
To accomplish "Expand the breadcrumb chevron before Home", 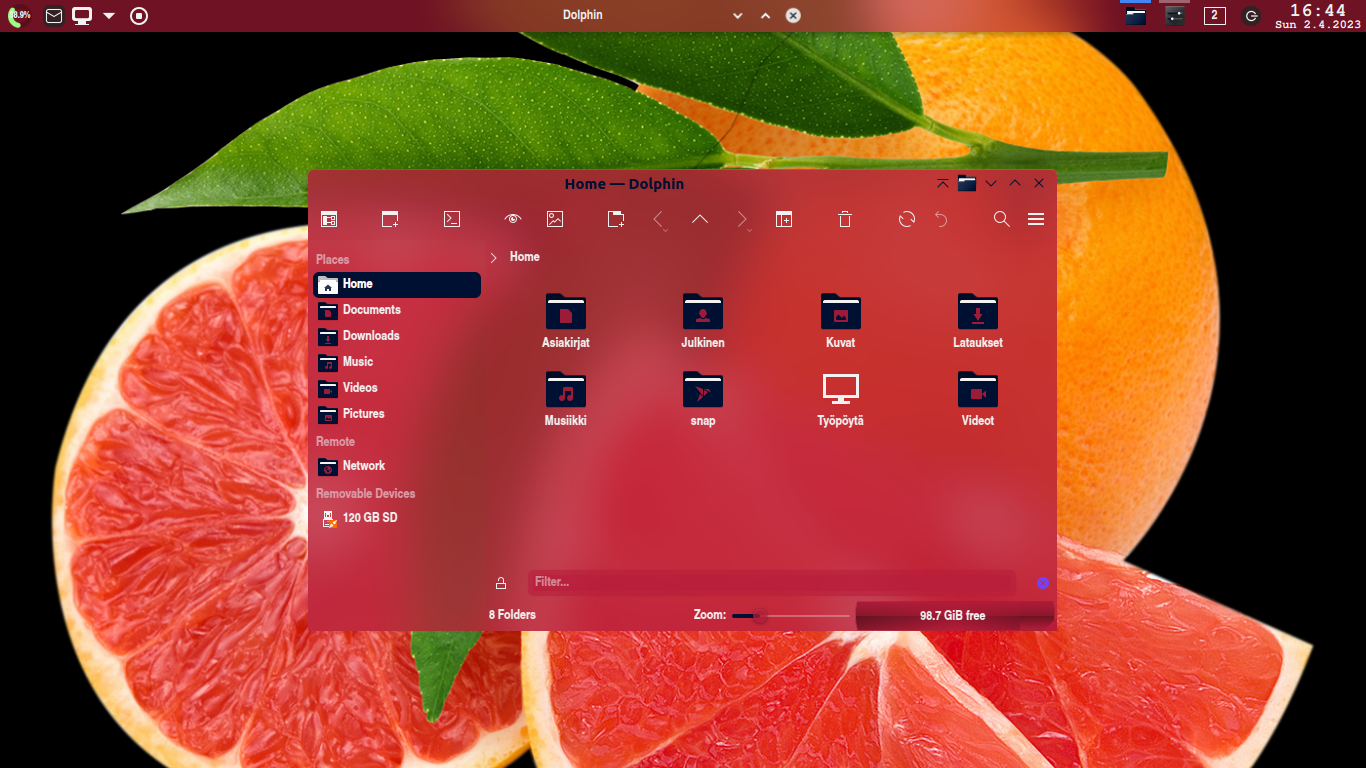I will pyautogui.click(x=493, y=258).
